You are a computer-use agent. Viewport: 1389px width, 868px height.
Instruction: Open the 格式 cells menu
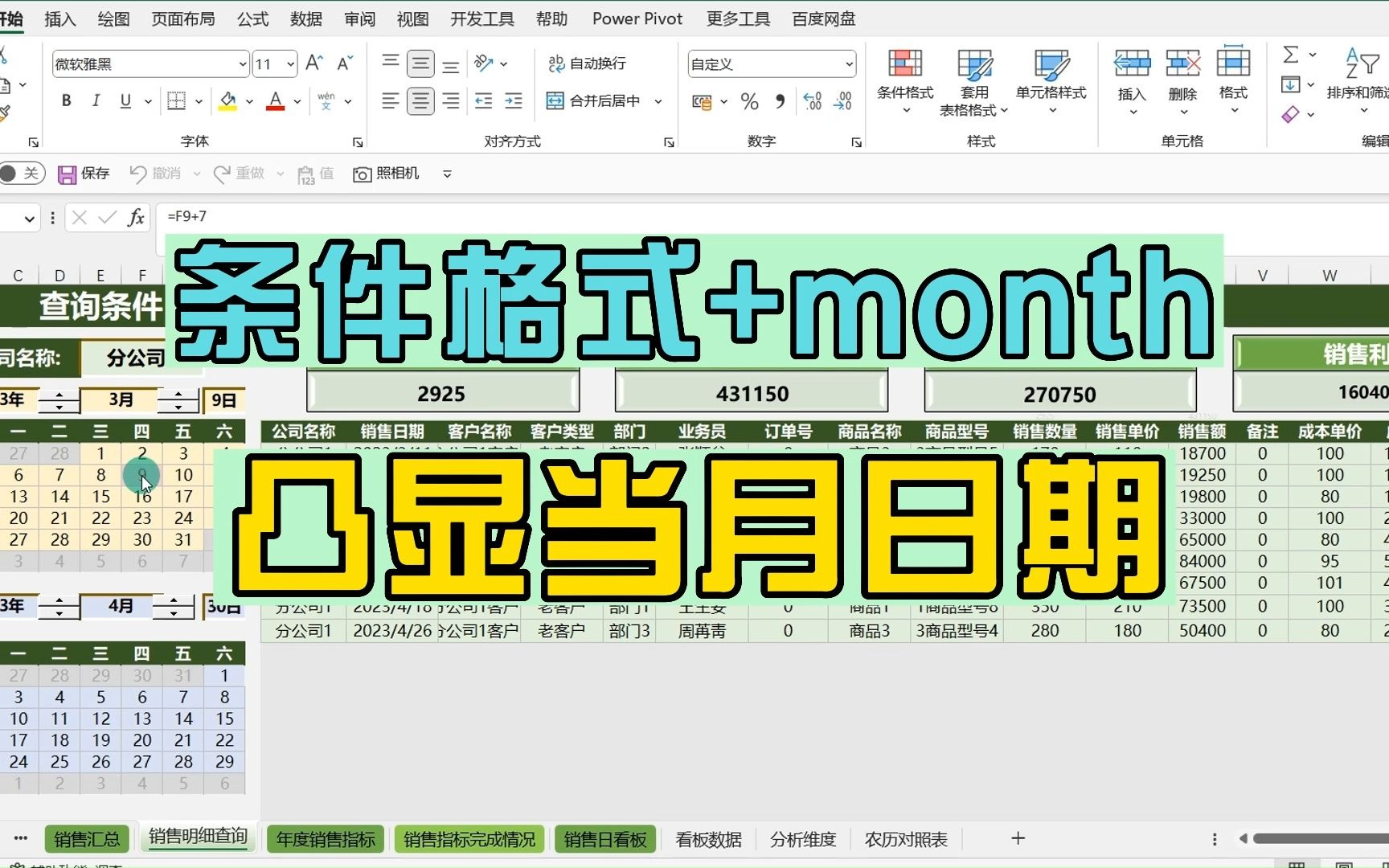(1233, 81)
